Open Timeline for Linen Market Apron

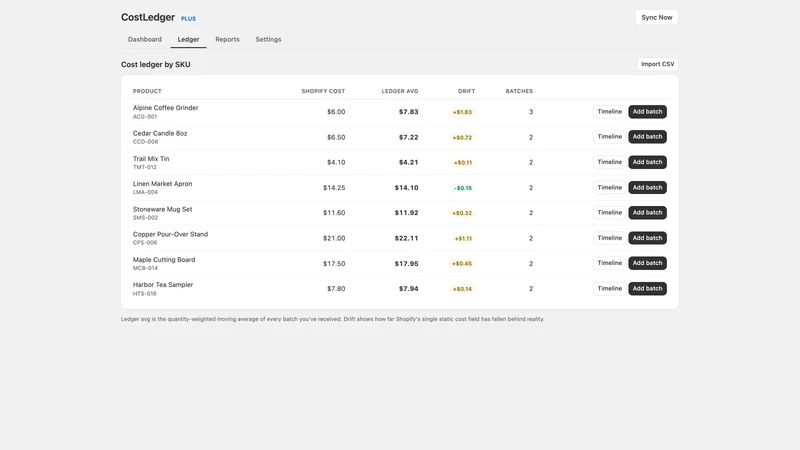point(609,188)
